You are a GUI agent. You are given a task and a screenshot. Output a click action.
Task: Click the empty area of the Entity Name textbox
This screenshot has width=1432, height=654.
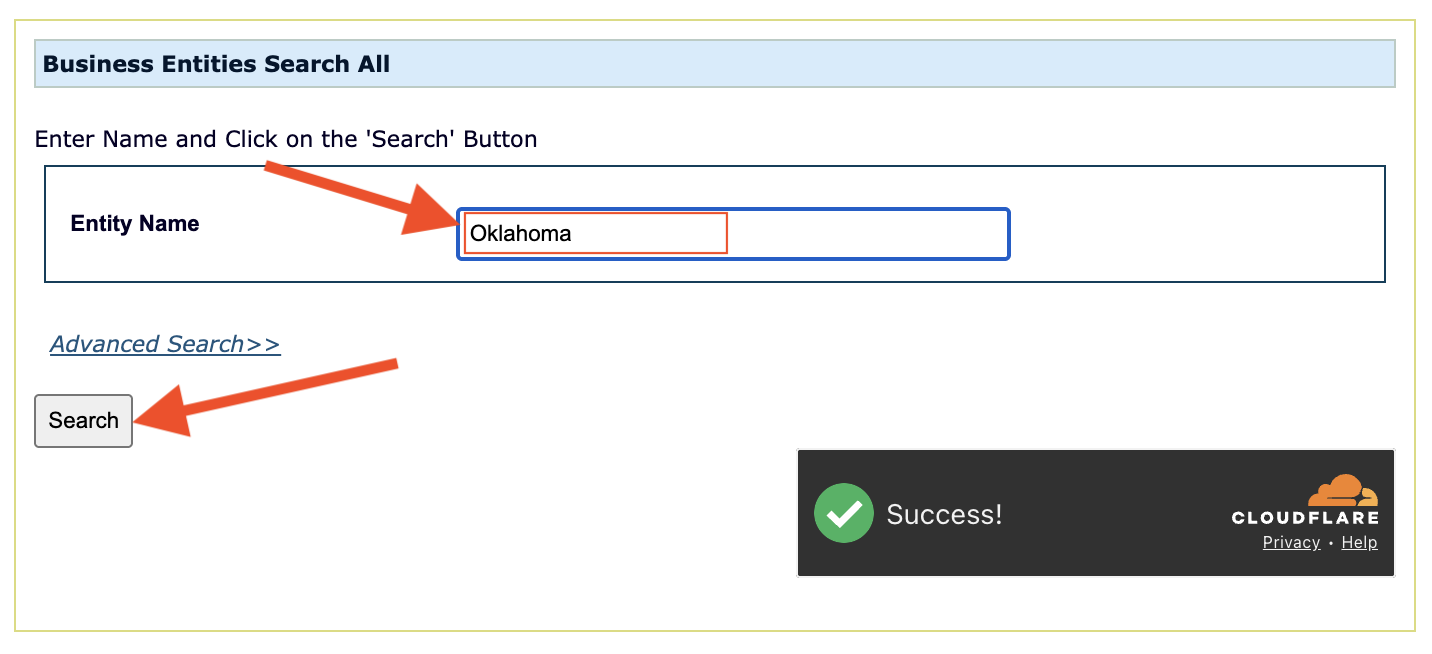866,234
